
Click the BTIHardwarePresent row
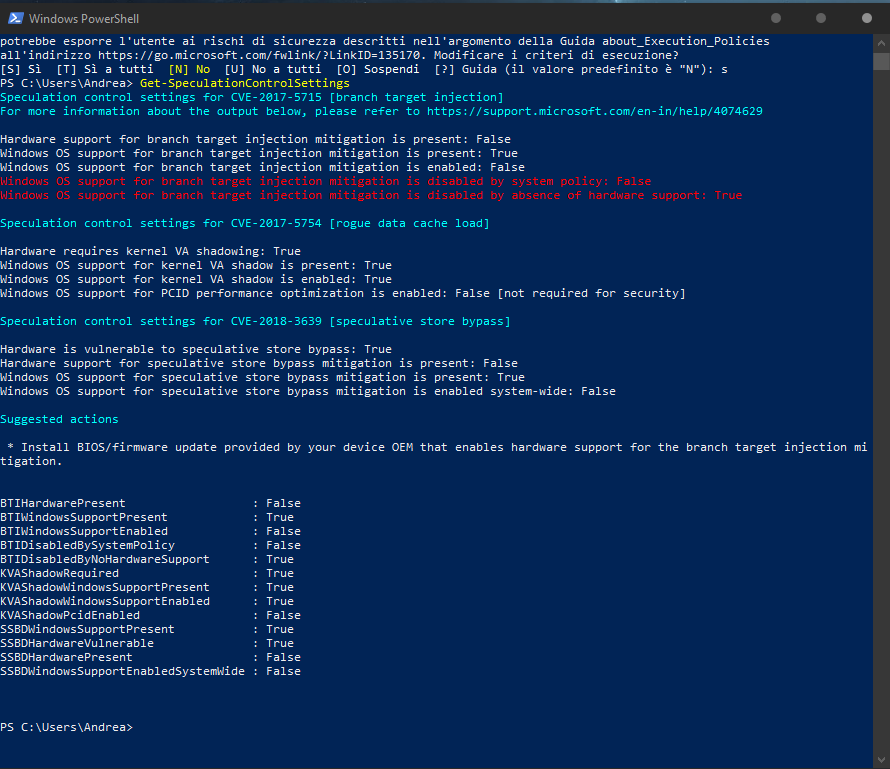click(150, 503)
